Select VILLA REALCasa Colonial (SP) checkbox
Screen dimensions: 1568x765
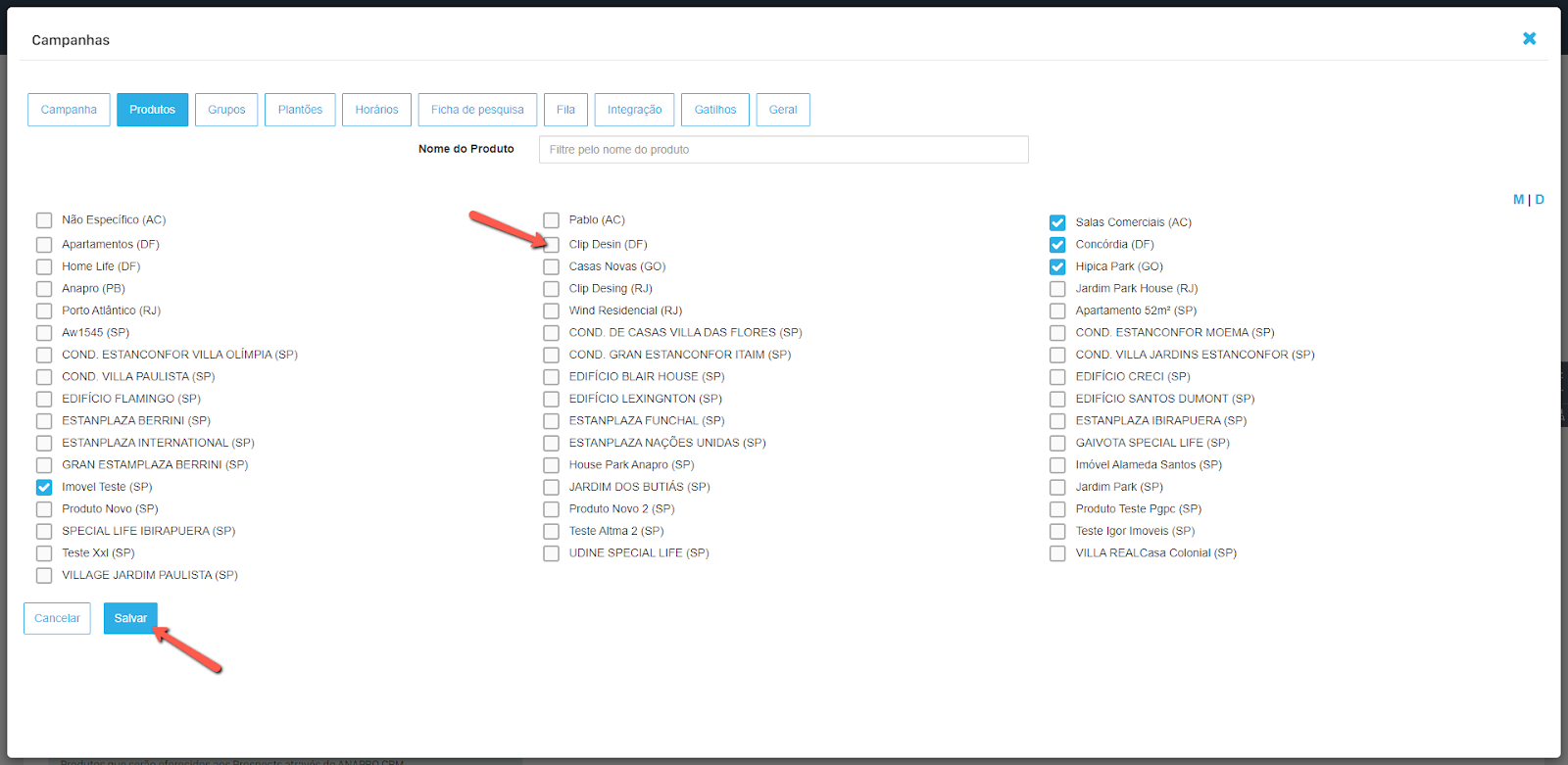(1057, 553)
